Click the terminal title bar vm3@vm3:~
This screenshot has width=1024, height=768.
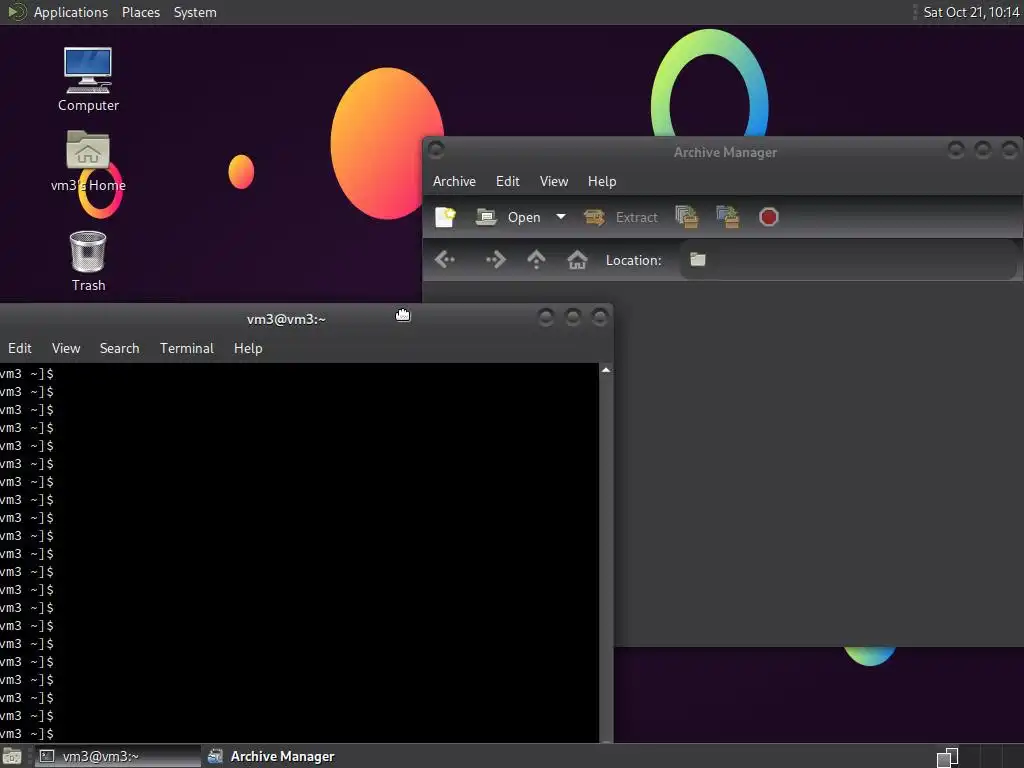286,319
